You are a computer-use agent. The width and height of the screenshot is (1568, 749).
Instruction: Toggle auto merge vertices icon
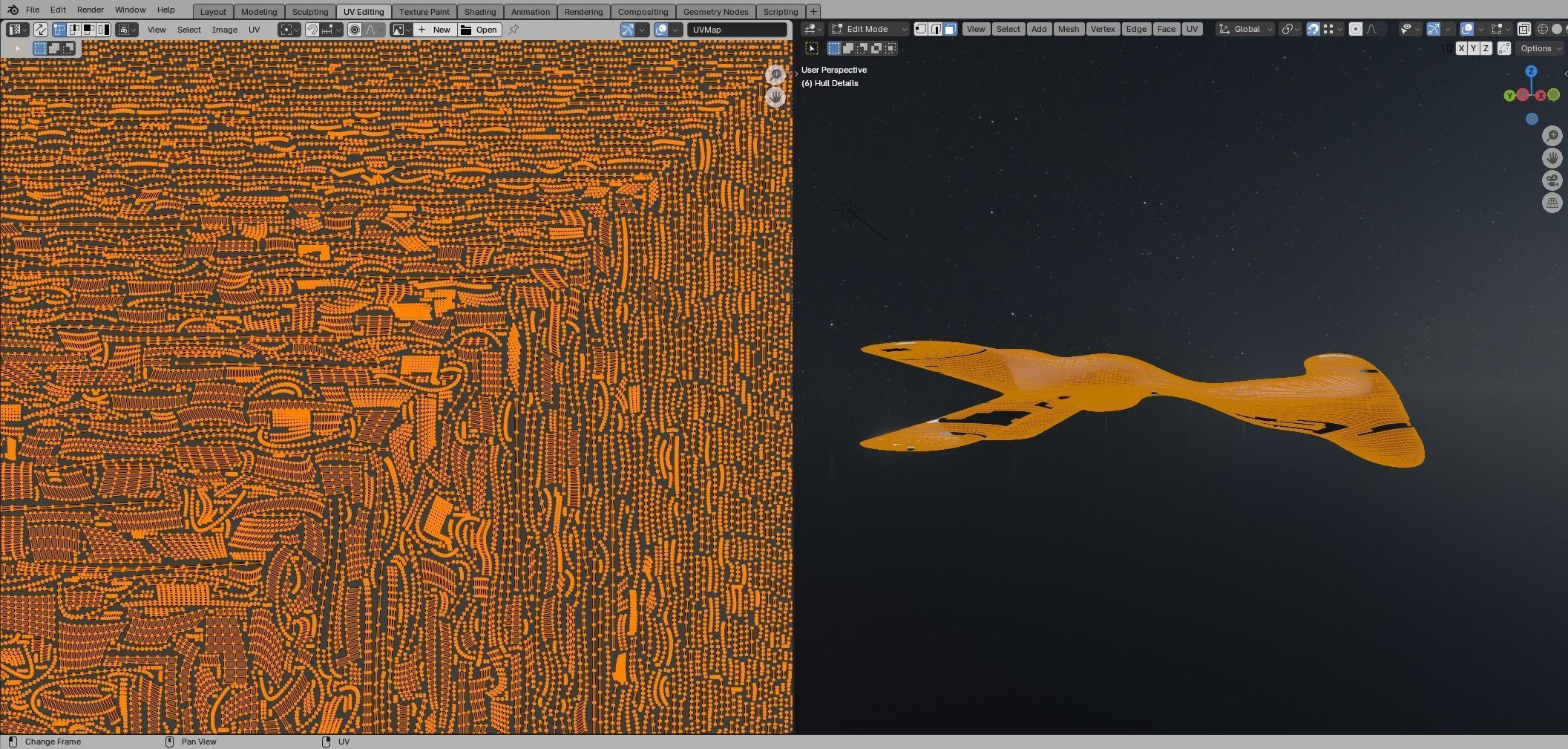click(x=1504, y=48)
